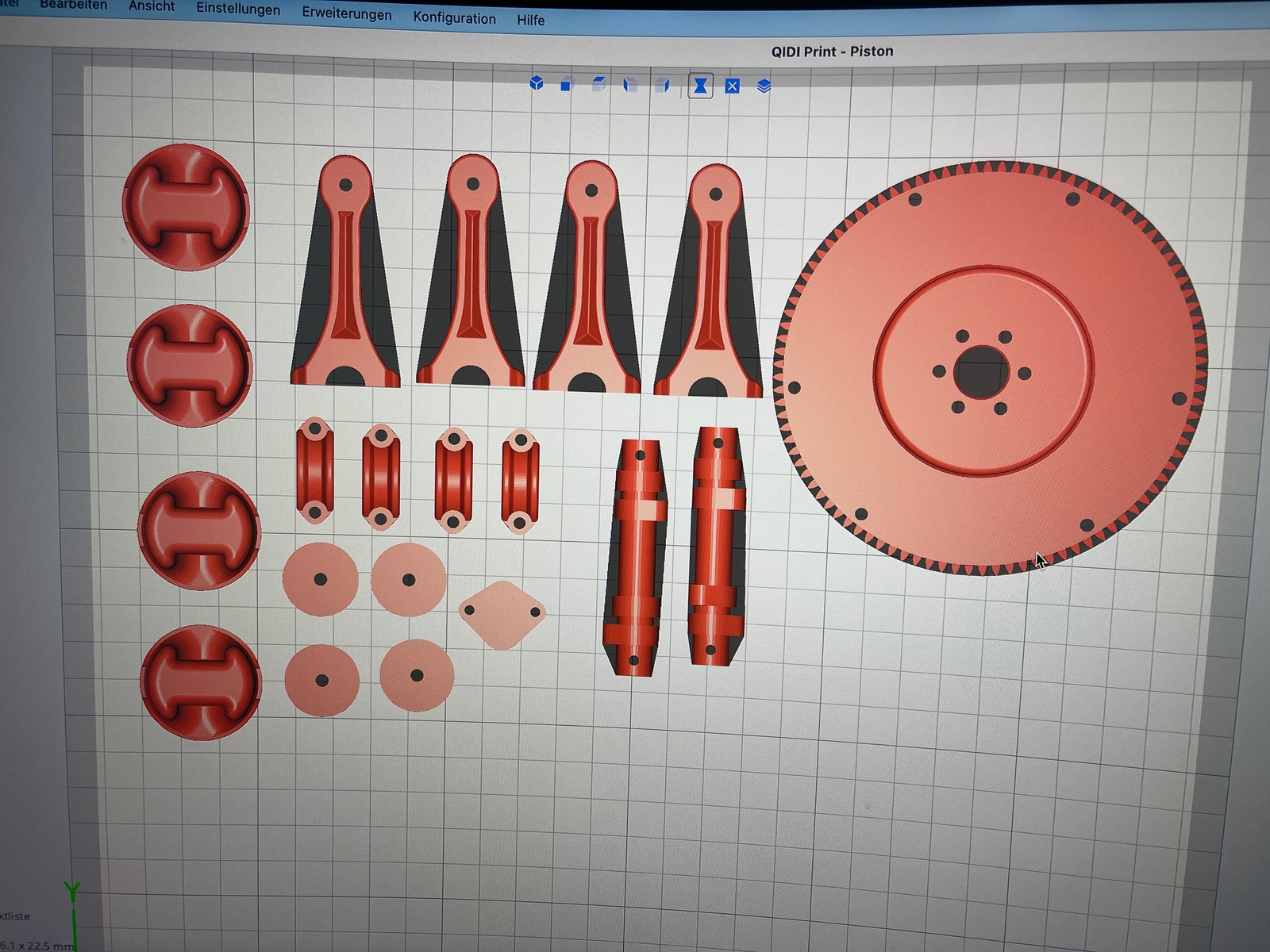Open the Konfiguration menu

point(454,17)
